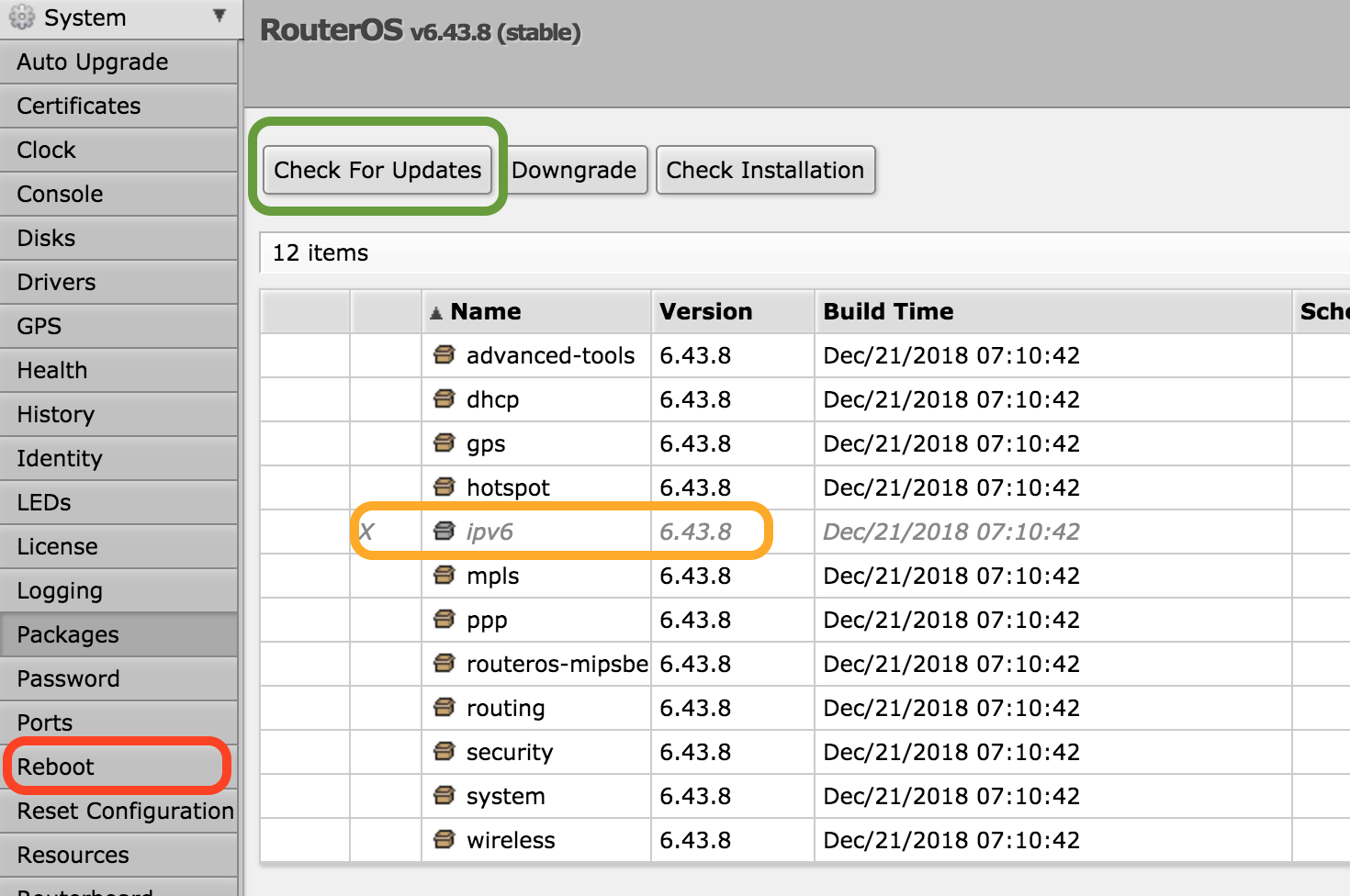
Task: Select the gps package name
Action: coord(486,444)
